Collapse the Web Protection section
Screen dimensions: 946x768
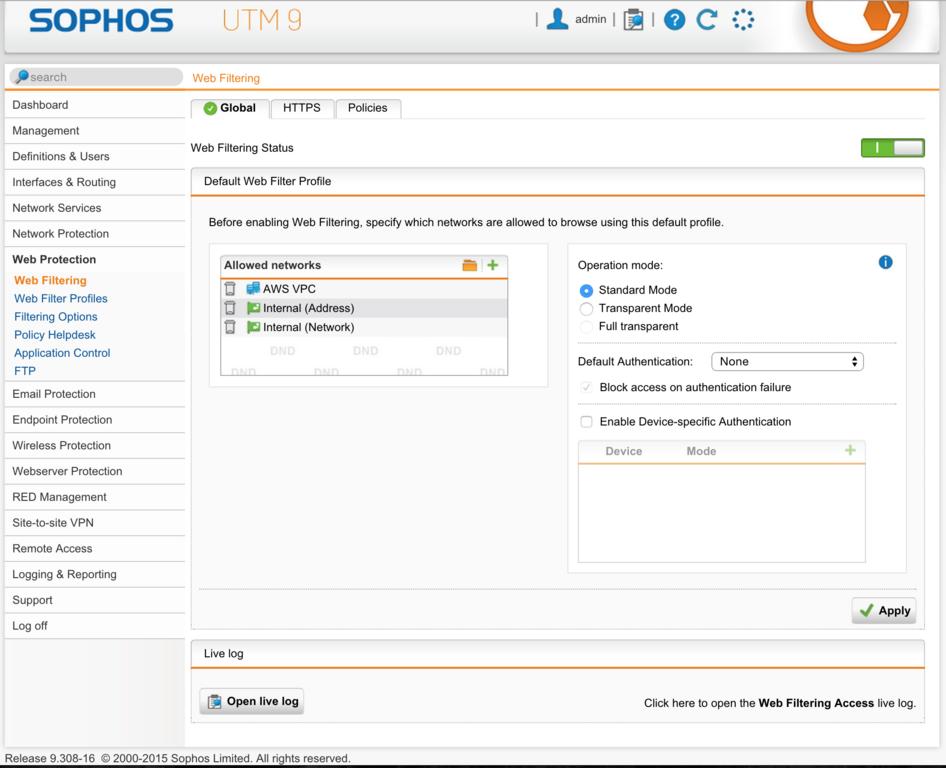95,259
